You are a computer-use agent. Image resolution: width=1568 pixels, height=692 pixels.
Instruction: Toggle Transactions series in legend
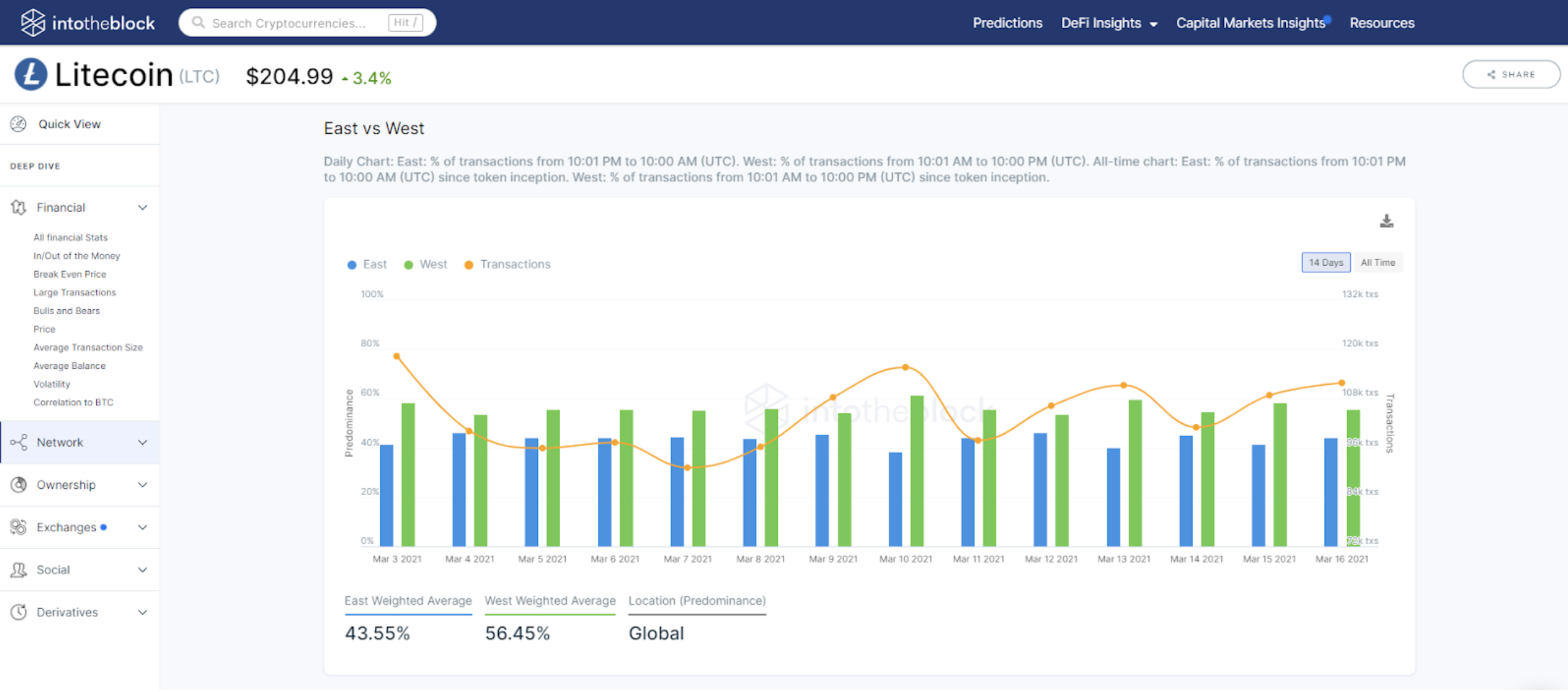tap(507, 264)
